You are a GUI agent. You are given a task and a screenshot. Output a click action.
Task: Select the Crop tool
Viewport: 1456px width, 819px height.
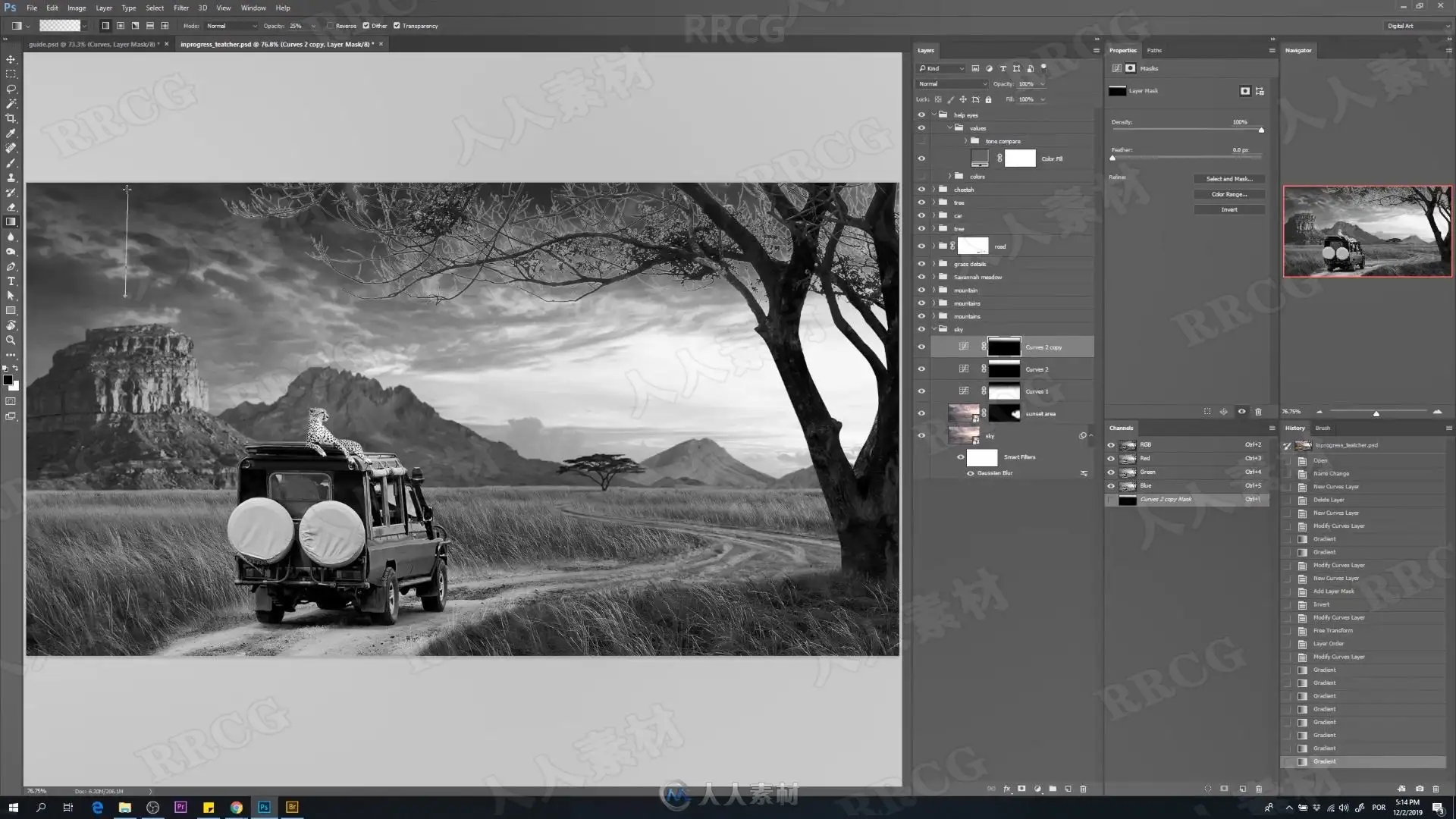point(11,118)
